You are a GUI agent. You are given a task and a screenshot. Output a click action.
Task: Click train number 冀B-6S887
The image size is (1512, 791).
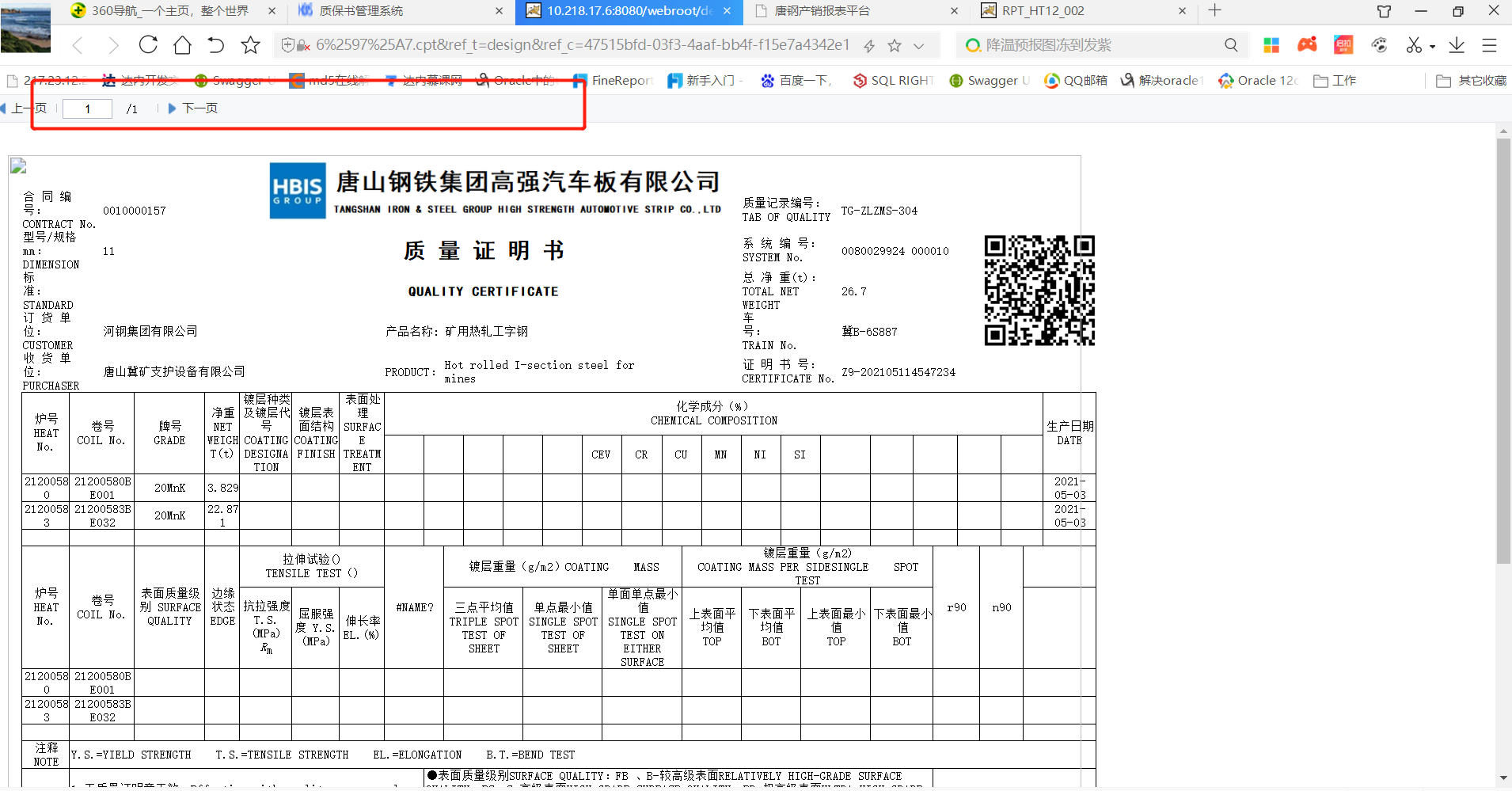(869, 333)
